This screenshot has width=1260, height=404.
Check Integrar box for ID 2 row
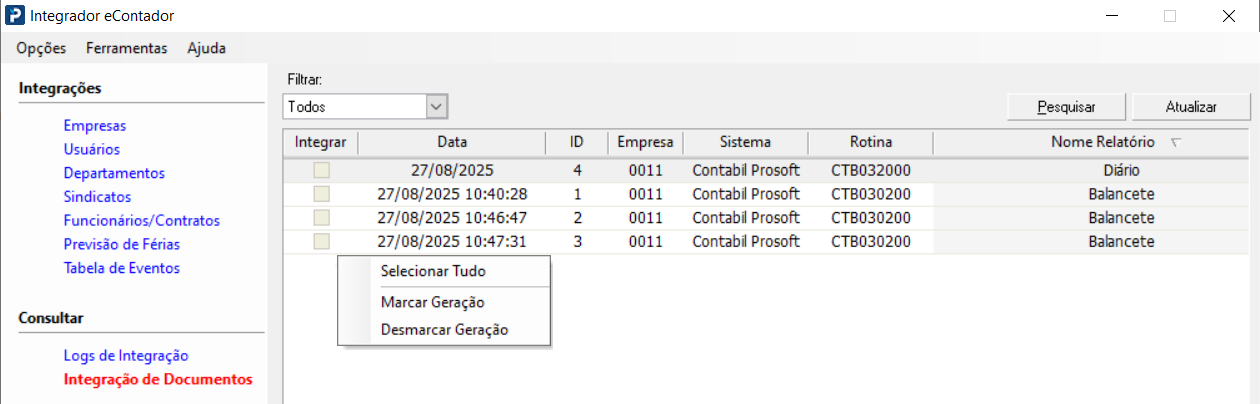point(321,218)
